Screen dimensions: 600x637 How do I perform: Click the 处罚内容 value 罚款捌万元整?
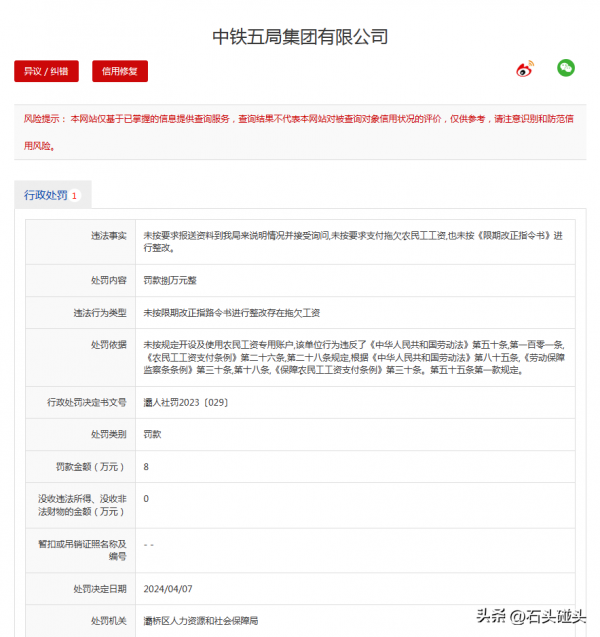coord(170,280)
